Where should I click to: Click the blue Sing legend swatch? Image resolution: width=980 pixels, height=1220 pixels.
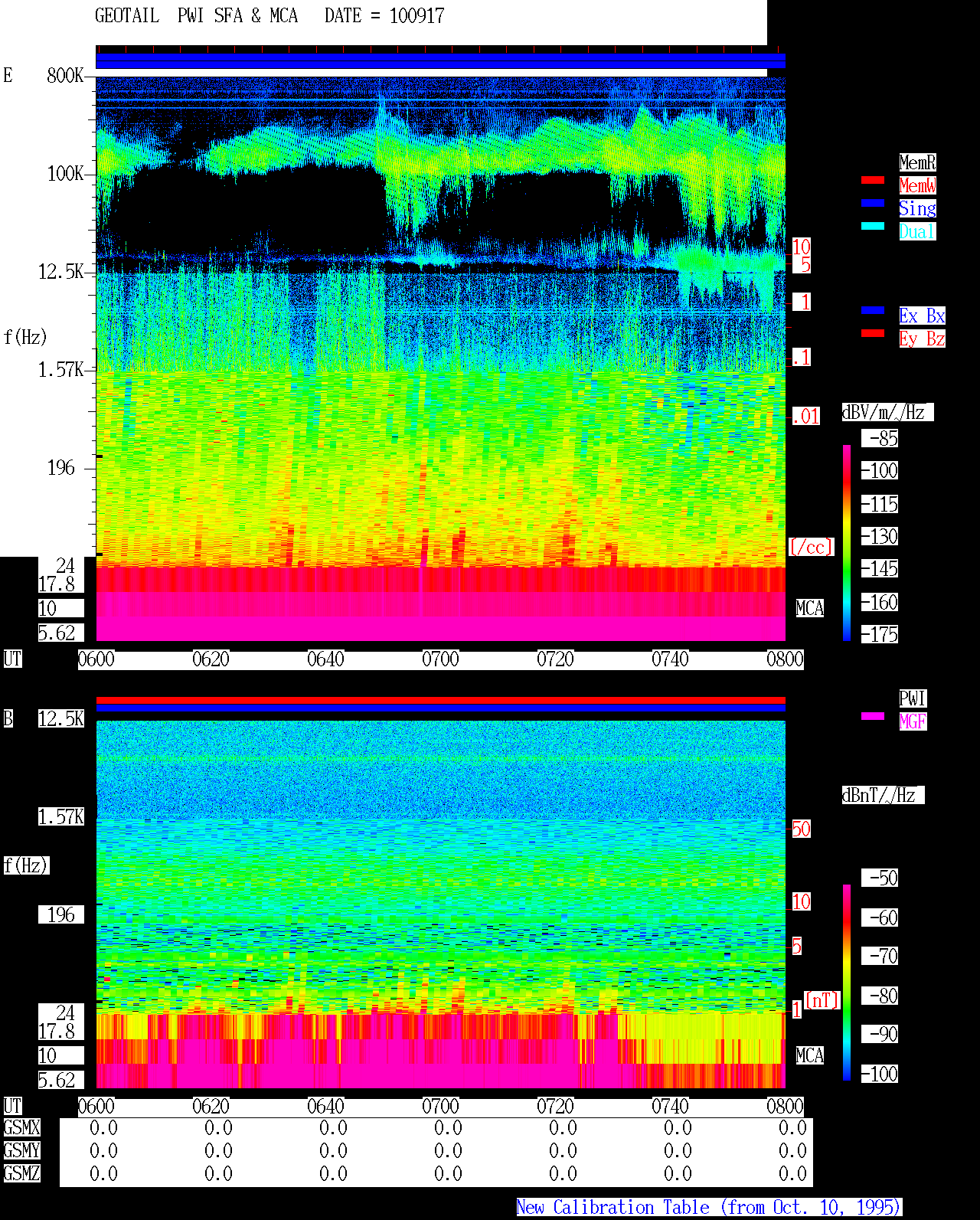[873, 203]
